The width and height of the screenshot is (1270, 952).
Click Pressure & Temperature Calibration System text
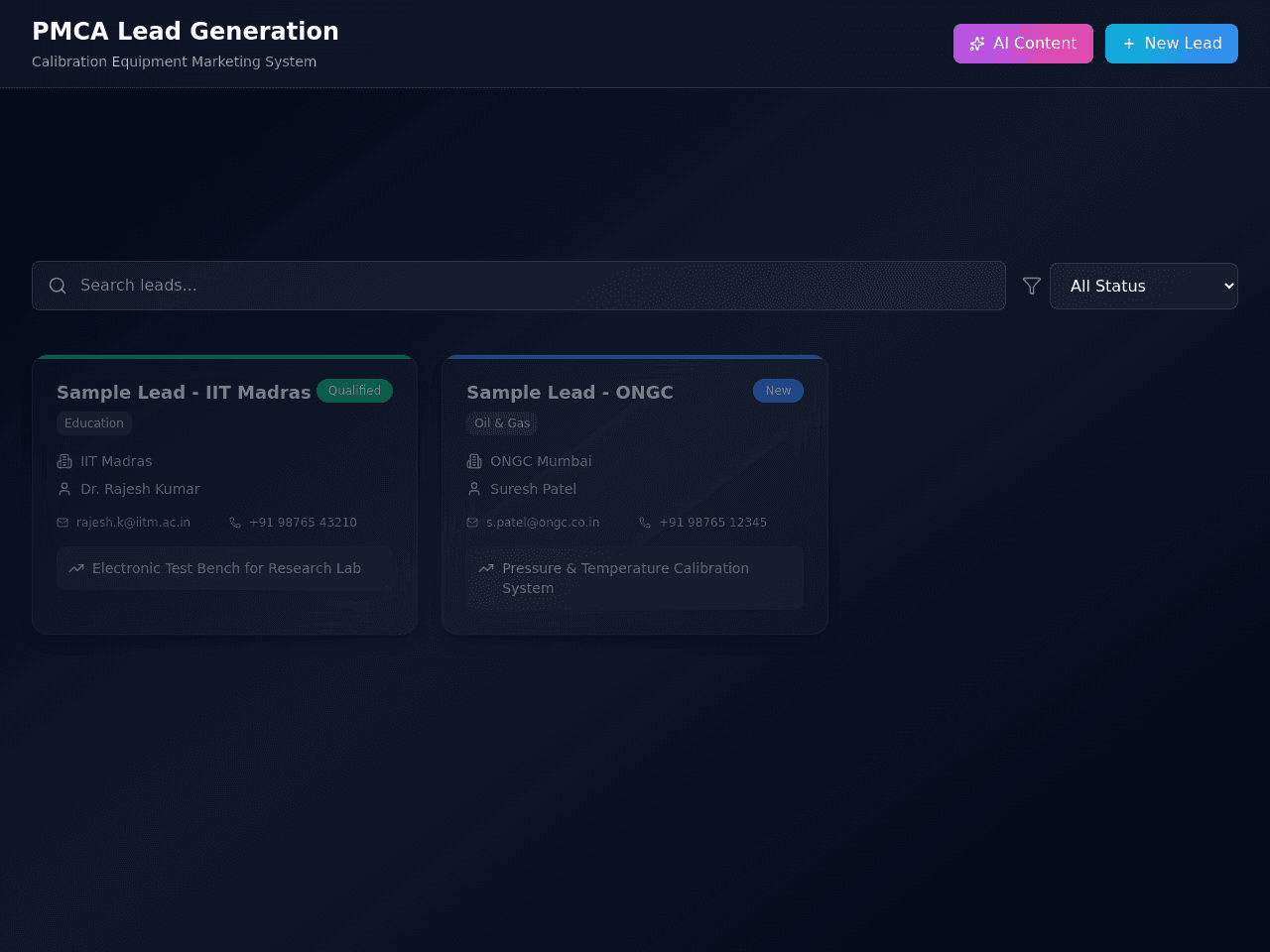(x=625, y=578)
